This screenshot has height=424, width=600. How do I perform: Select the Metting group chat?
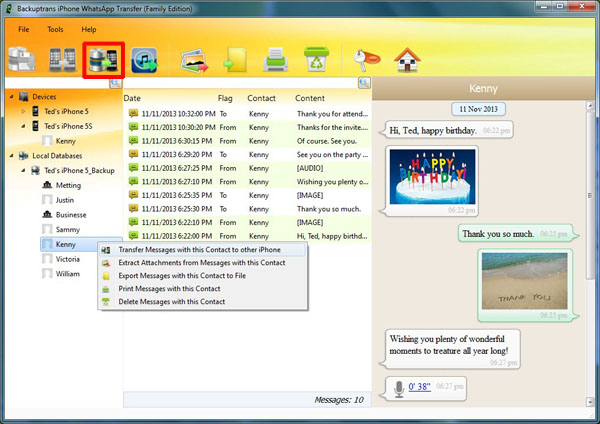68,185
